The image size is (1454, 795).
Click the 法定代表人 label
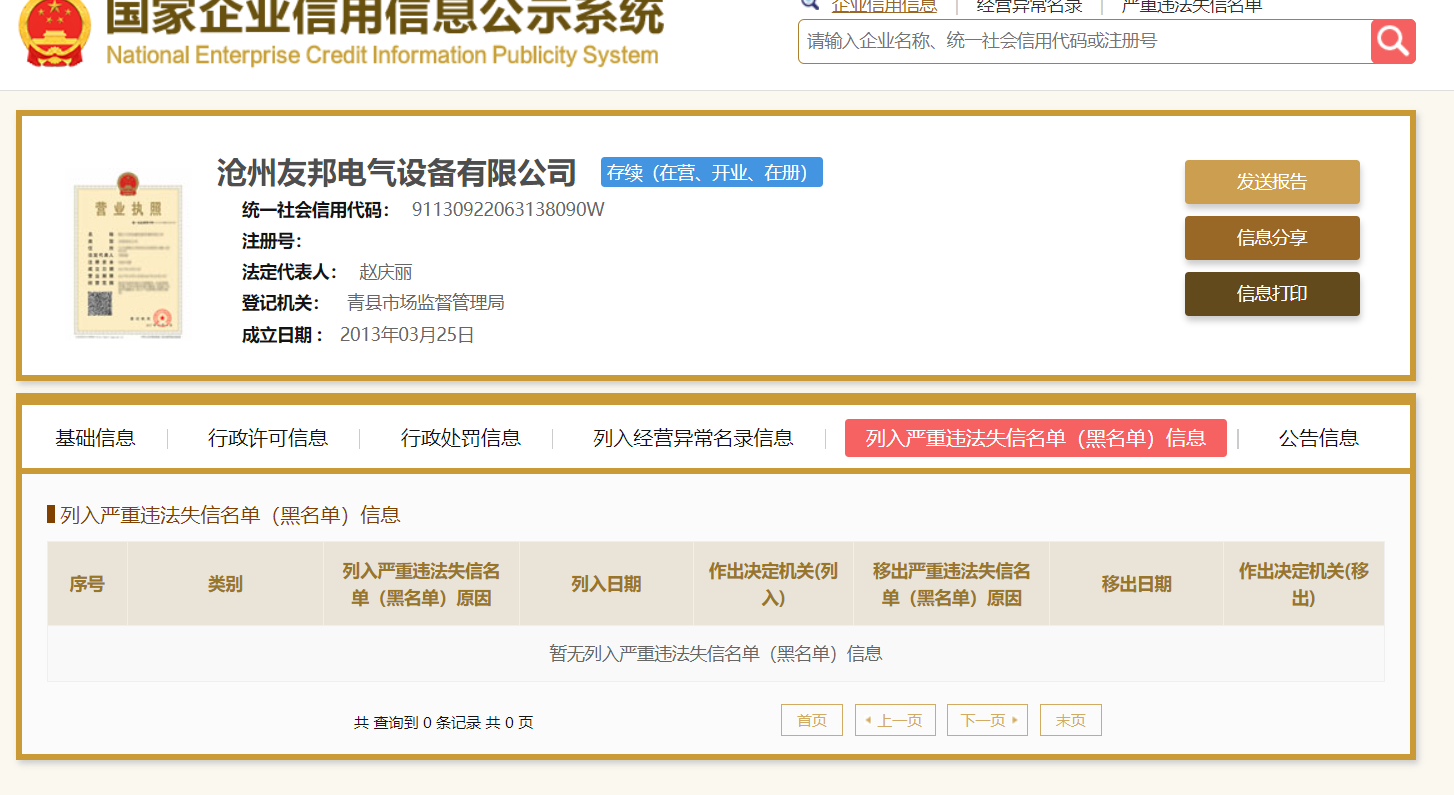(x=290, y=272)
